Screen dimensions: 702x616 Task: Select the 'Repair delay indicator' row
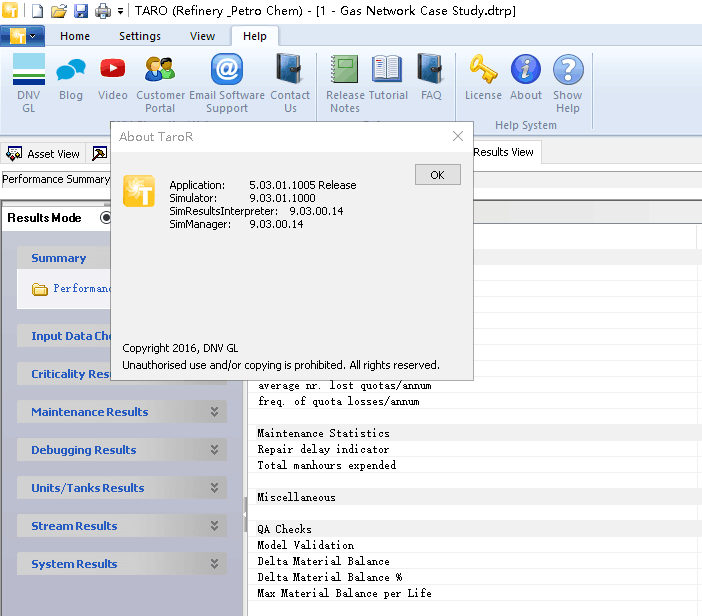click(x=475, y=449)
